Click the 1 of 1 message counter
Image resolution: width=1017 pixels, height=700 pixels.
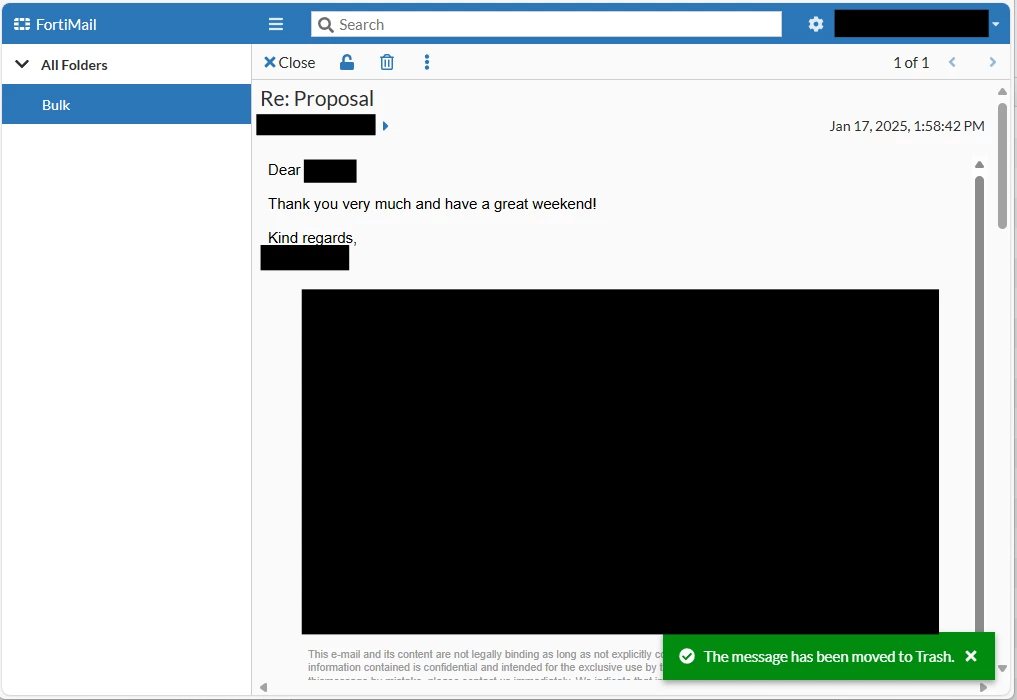pos(911,62)
